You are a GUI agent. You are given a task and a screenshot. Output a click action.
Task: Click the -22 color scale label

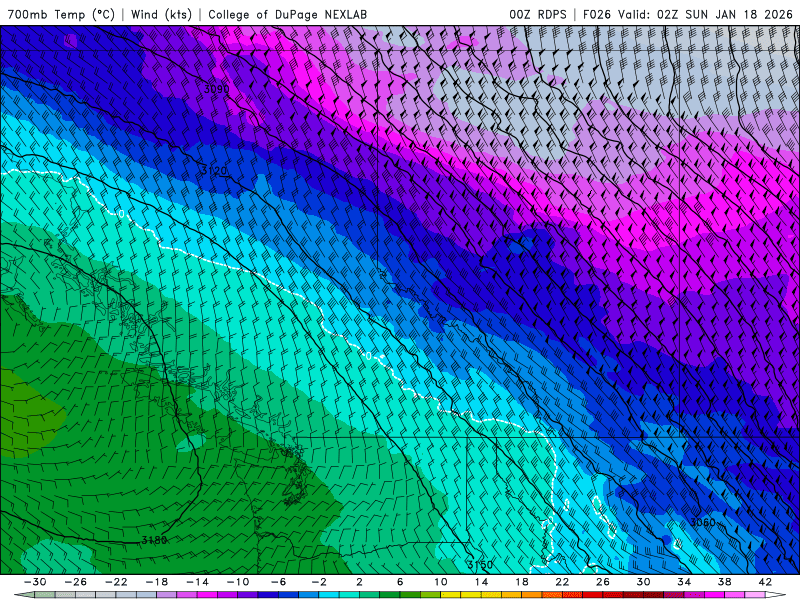point(116,582)
